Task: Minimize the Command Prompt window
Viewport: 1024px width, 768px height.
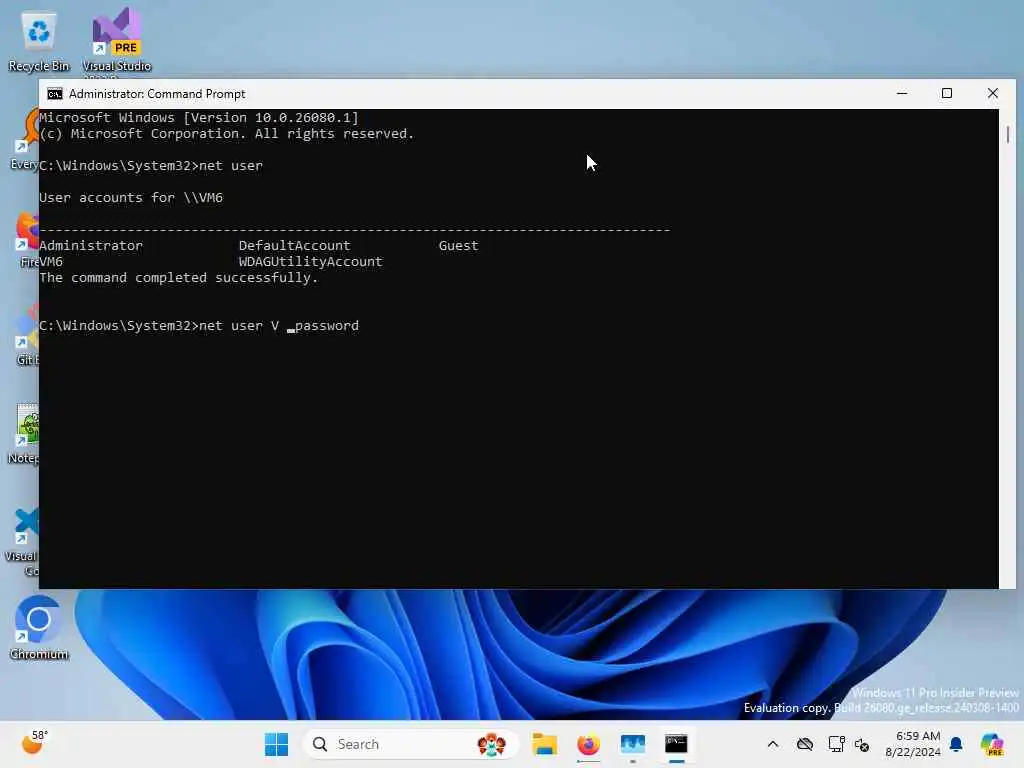Action: point(902,93)
